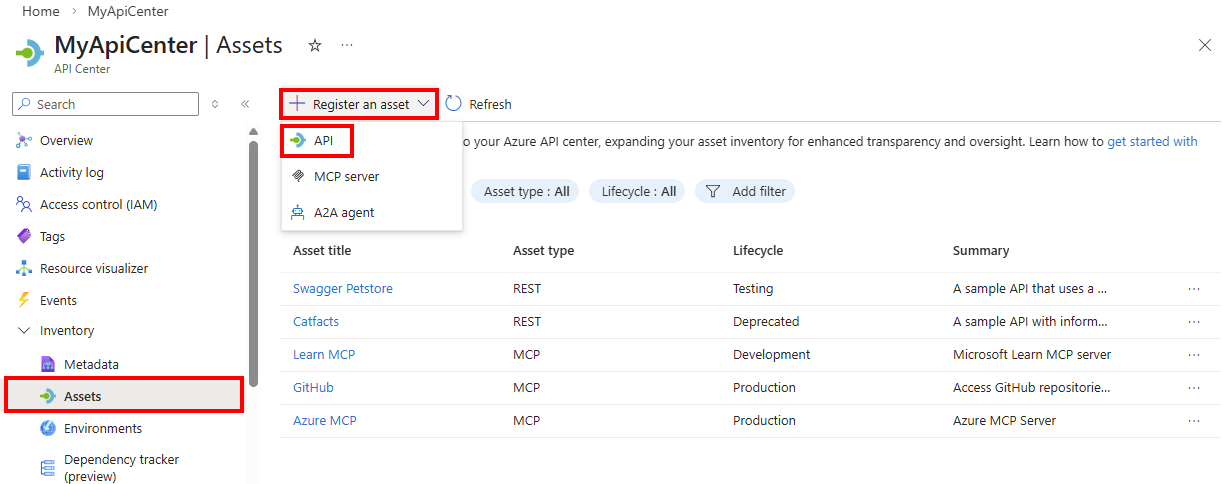Open the Activity log icon in sidebar
This screenshot has height=484, width=1222.
[x=24, y=173]
